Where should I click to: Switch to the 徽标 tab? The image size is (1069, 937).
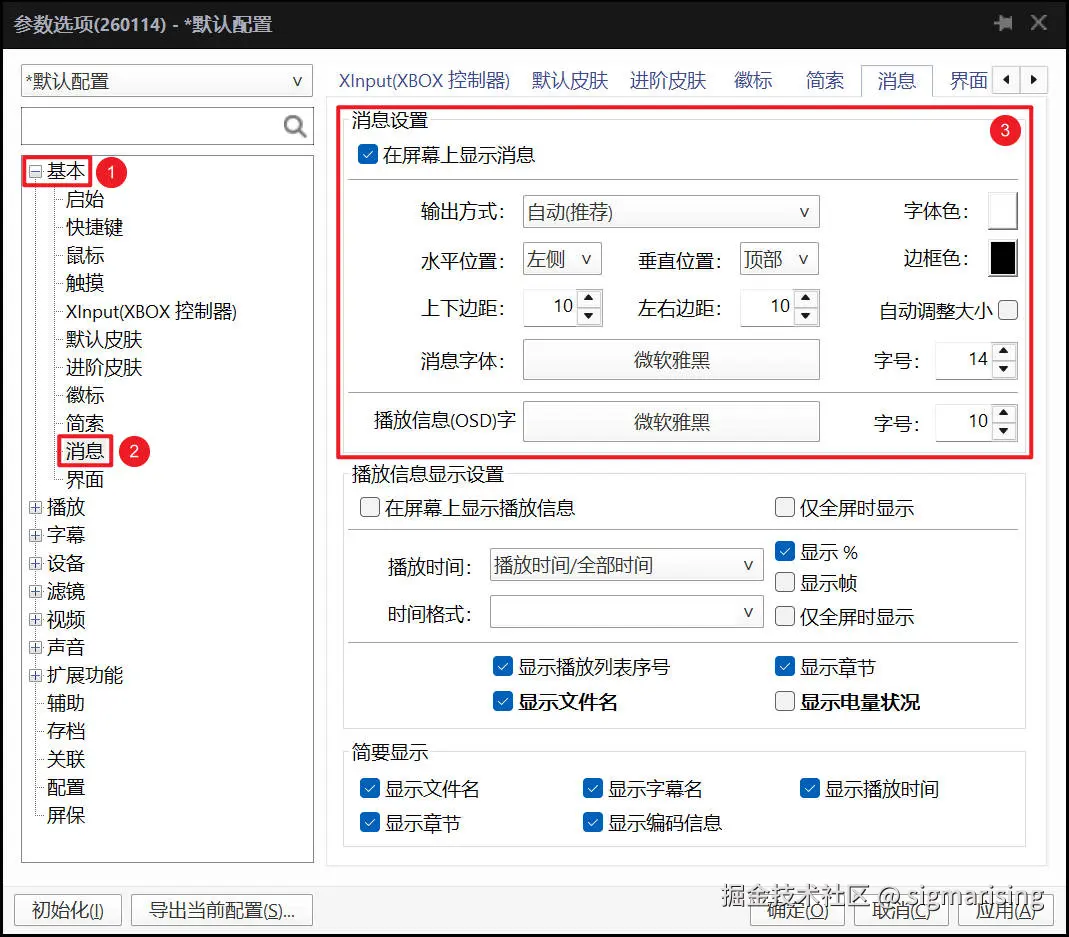pyautogui.click(x=752, y=80)
